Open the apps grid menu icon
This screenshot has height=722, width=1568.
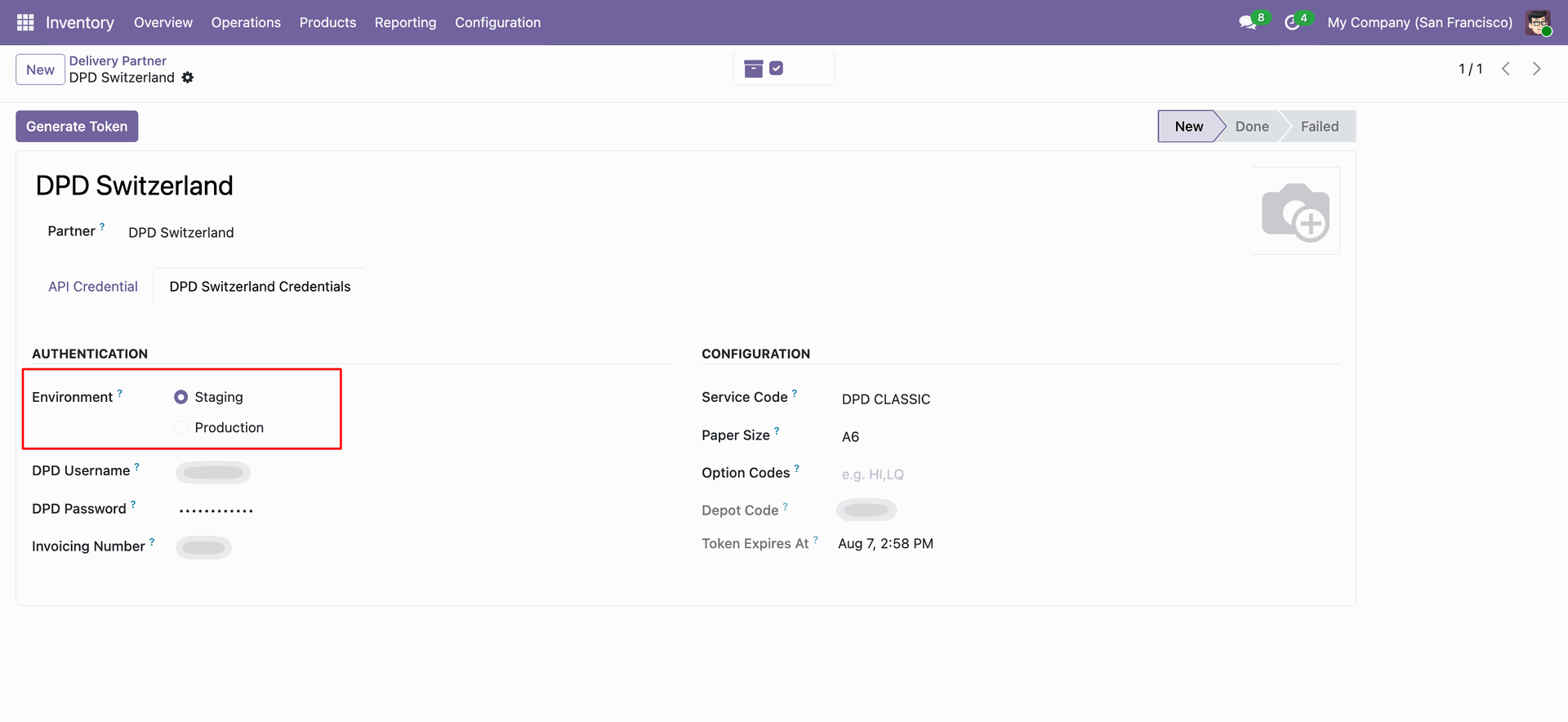tap(25, 22)
